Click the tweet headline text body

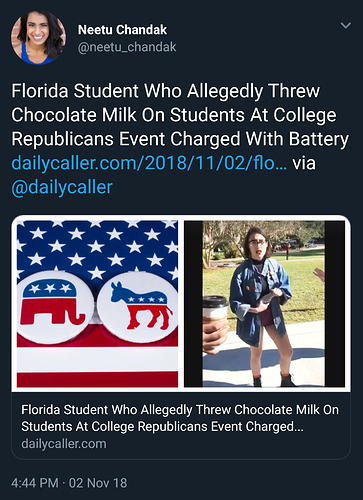[180, 115]
